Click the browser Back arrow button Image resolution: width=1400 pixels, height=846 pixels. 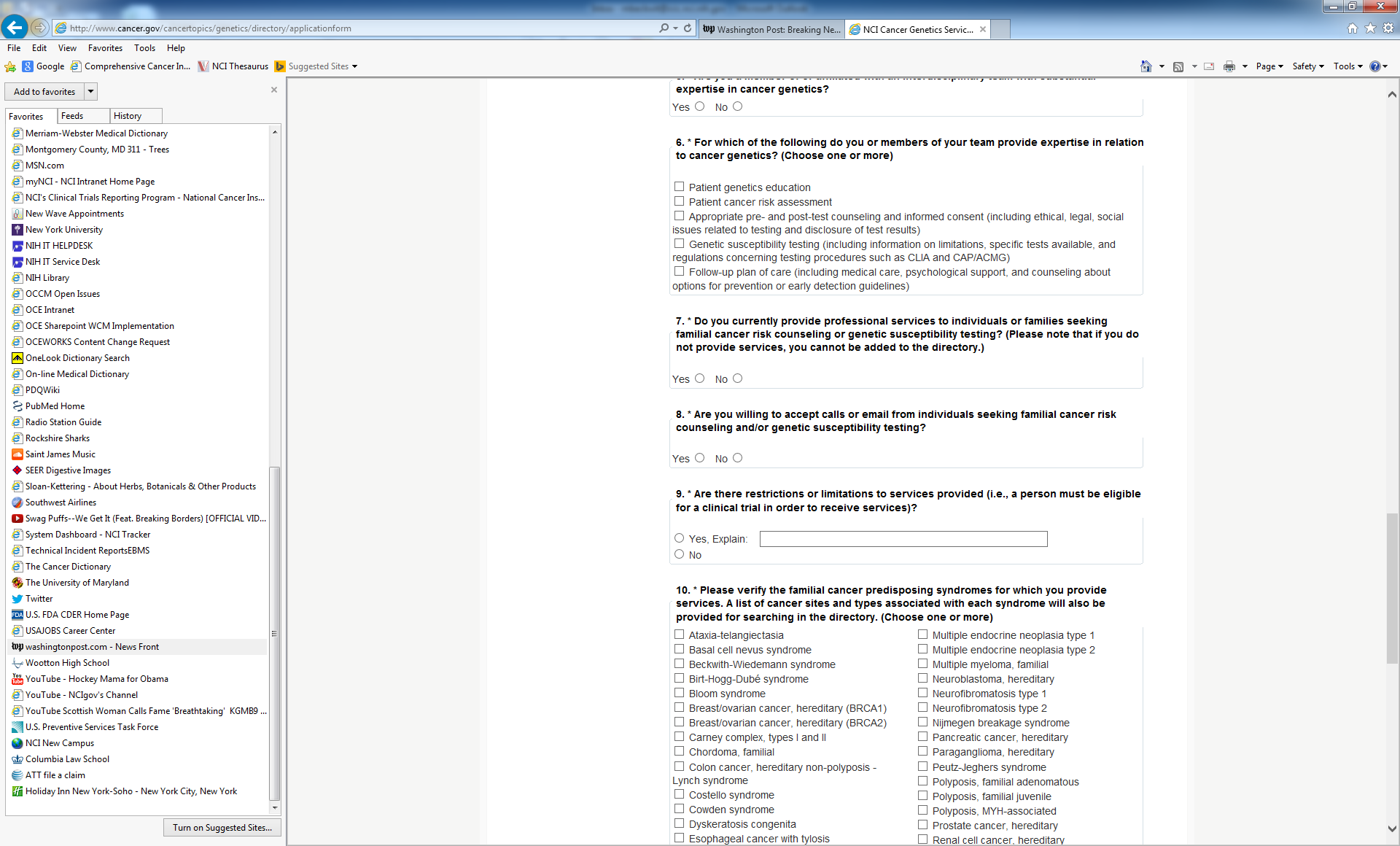[15, 28]
